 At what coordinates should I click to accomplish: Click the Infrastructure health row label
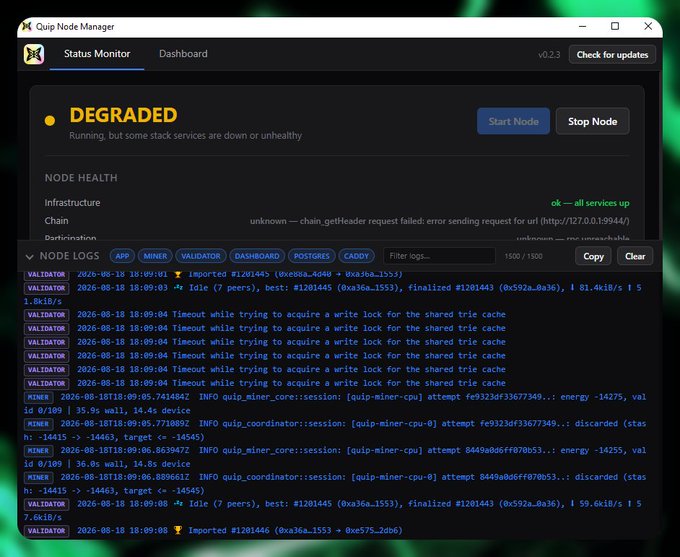(72, 203)
